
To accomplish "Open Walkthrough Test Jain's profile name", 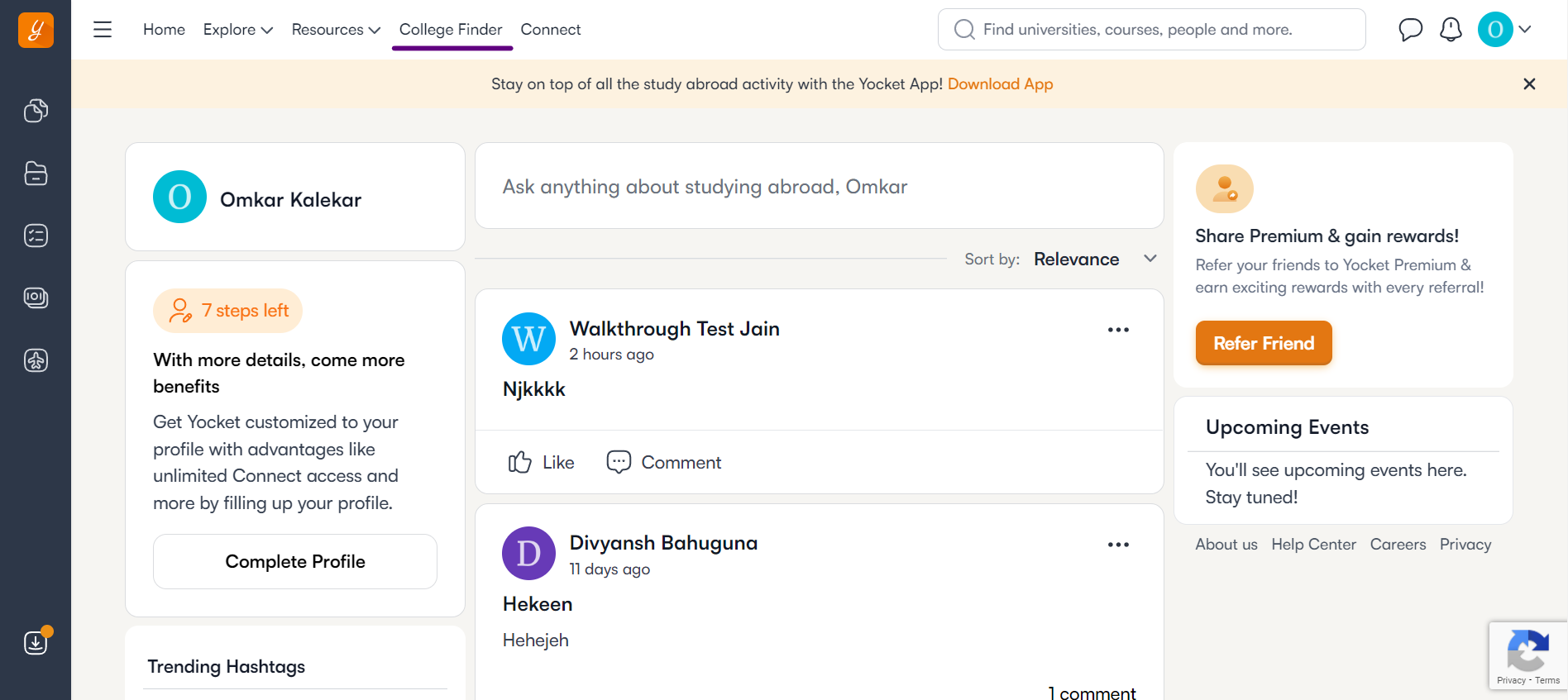I will coord(675,329).
